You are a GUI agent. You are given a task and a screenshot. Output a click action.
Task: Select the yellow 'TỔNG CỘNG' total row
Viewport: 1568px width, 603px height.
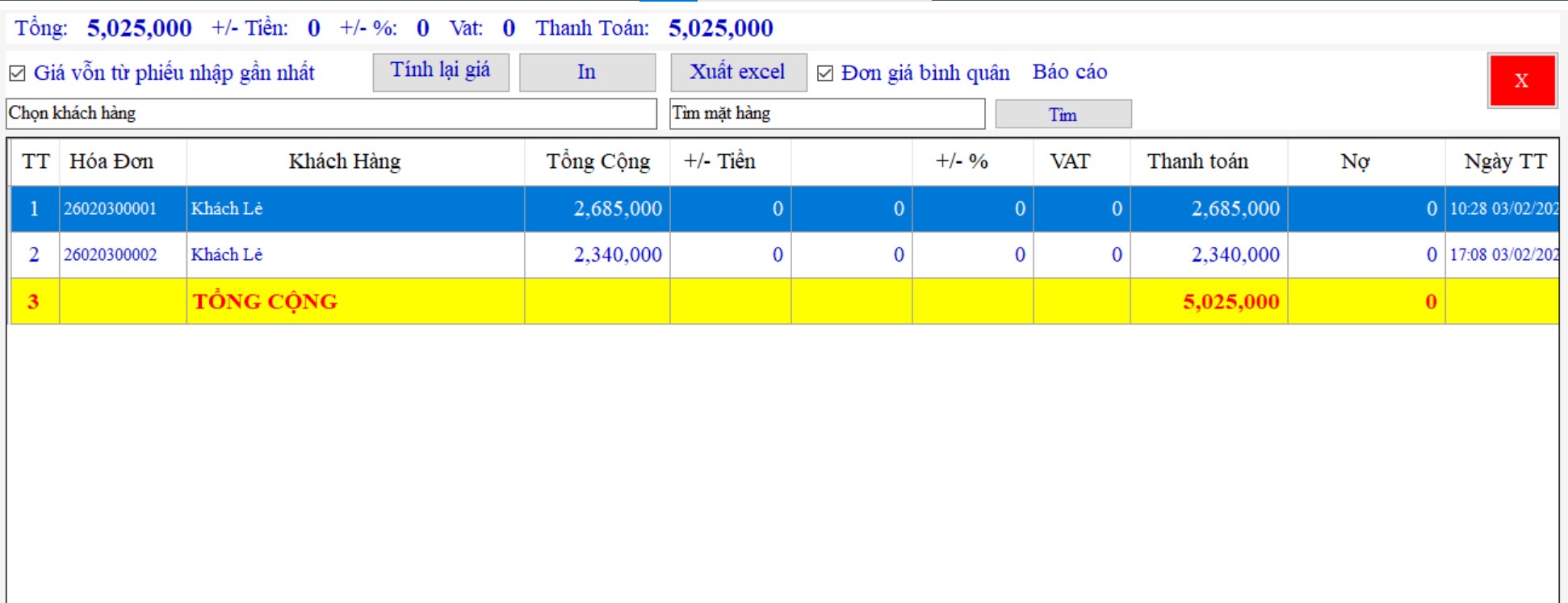point(265,302)
